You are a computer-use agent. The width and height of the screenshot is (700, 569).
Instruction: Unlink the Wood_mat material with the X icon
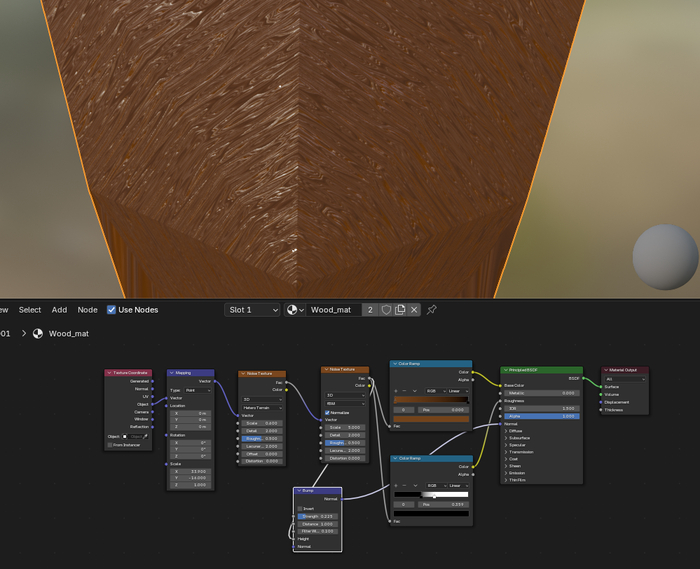click(414, 310)
